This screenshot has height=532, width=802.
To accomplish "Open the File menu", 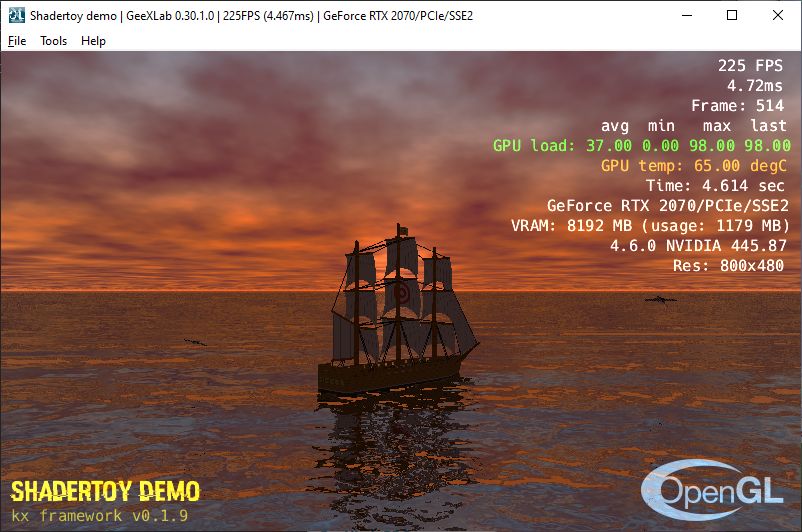I will click(x=17, y=41).
